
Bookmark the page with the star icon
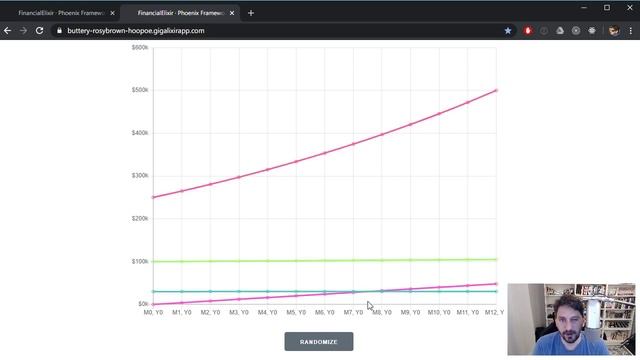(508, 31)
